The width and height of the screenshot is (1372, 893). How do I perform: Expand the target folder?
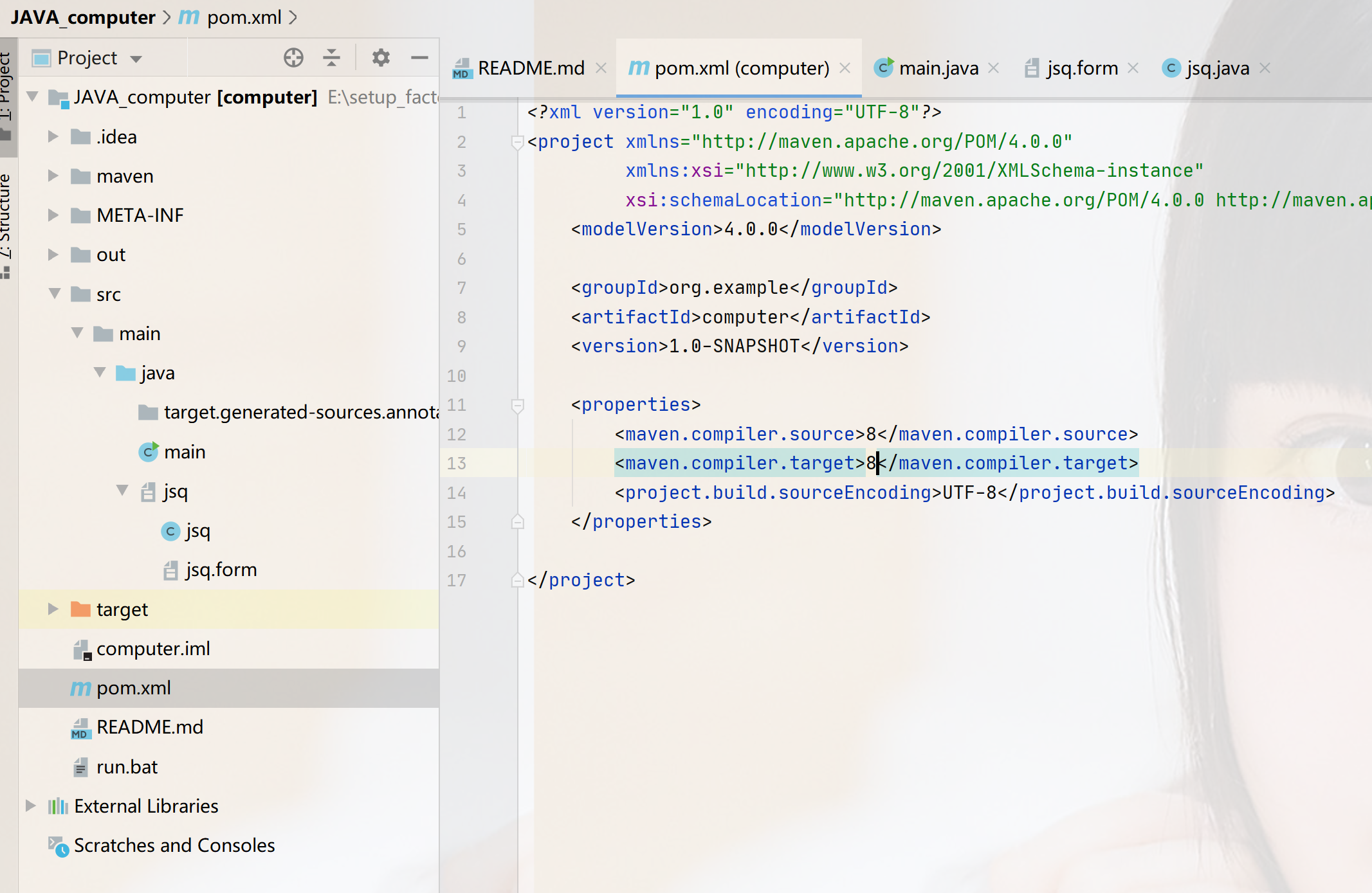click(53, 609)
